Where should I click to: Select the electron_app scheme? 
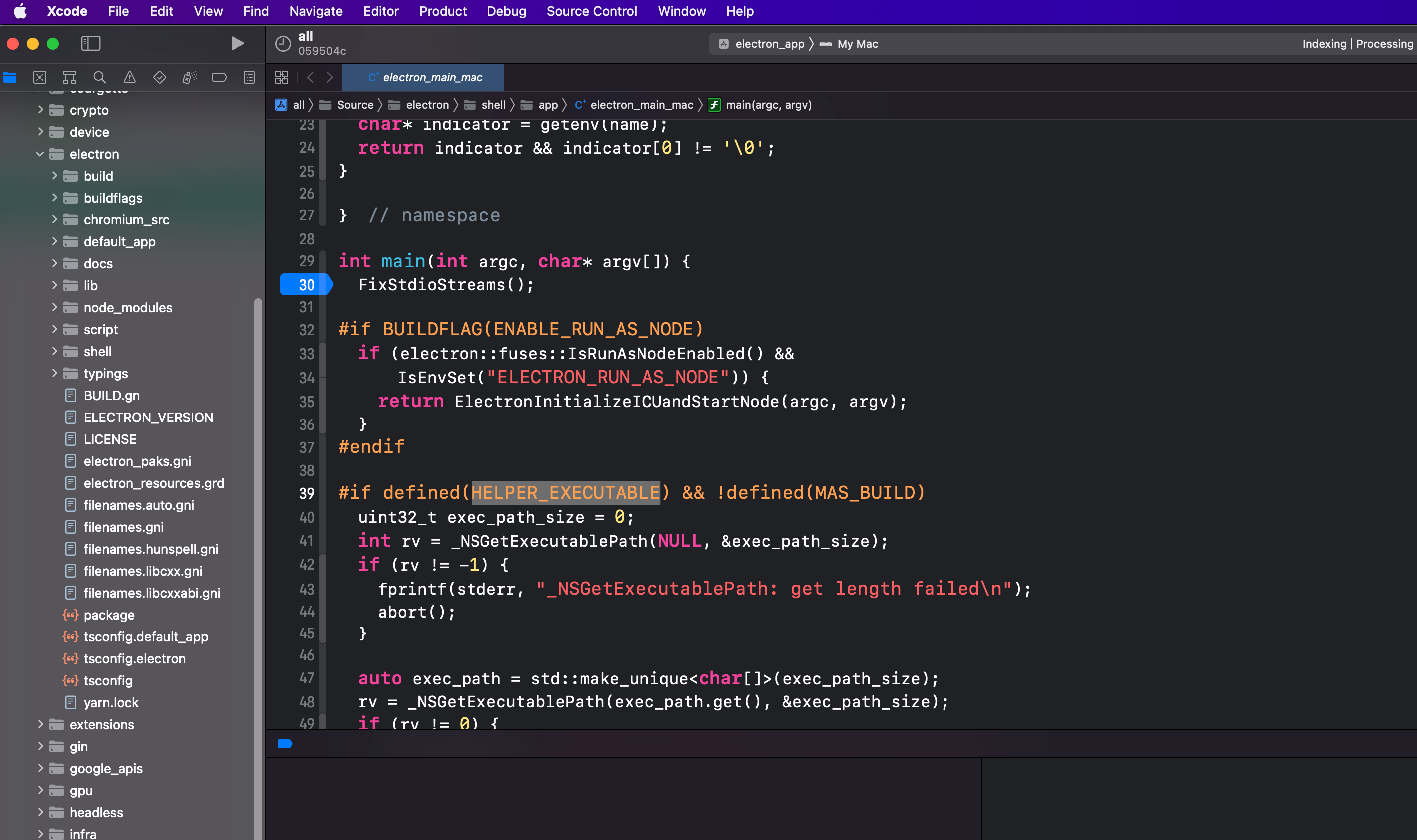761,43
